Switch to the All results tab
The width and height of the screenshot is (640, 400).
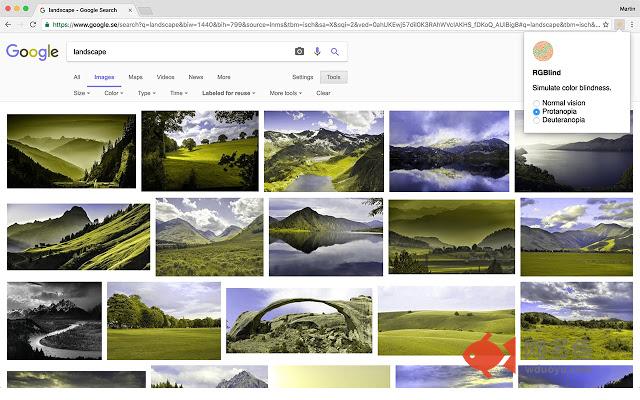(77, 77)
